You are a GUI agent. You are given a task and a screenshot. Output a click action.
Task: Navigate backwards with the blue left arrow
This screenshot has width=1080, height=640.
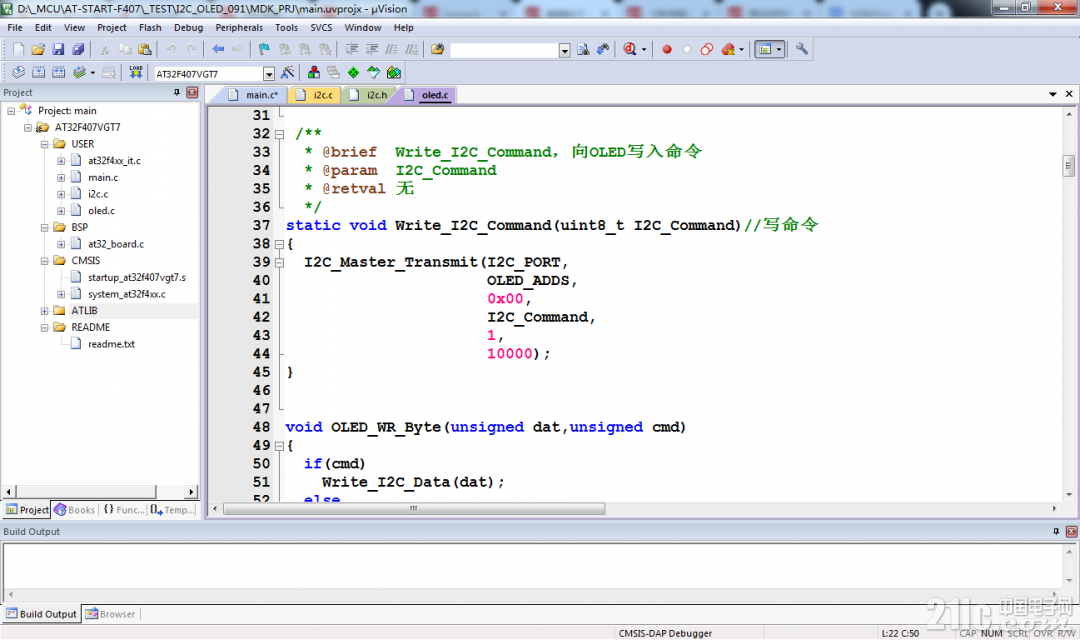pyautogui.click(x=218, y=49)
